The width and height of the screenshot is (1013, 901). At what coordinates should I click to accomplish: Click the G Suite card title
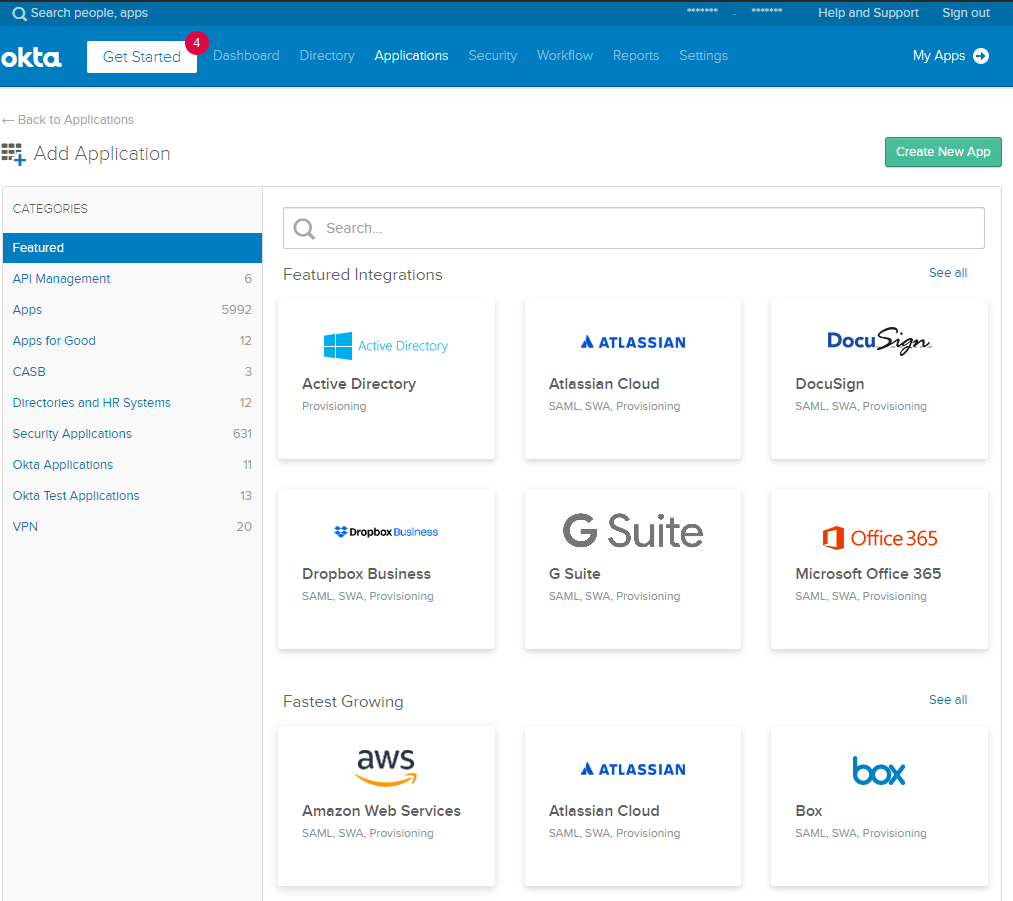pos(574,574)
